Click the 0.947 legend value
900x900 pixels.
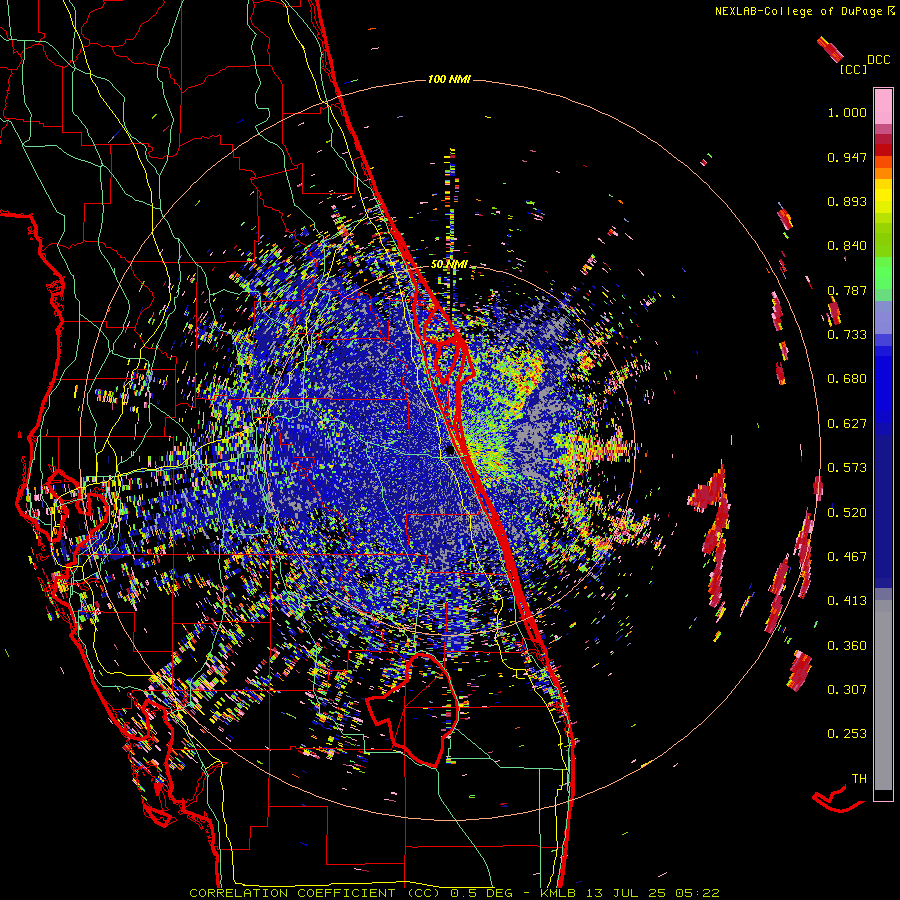[847, 157]
